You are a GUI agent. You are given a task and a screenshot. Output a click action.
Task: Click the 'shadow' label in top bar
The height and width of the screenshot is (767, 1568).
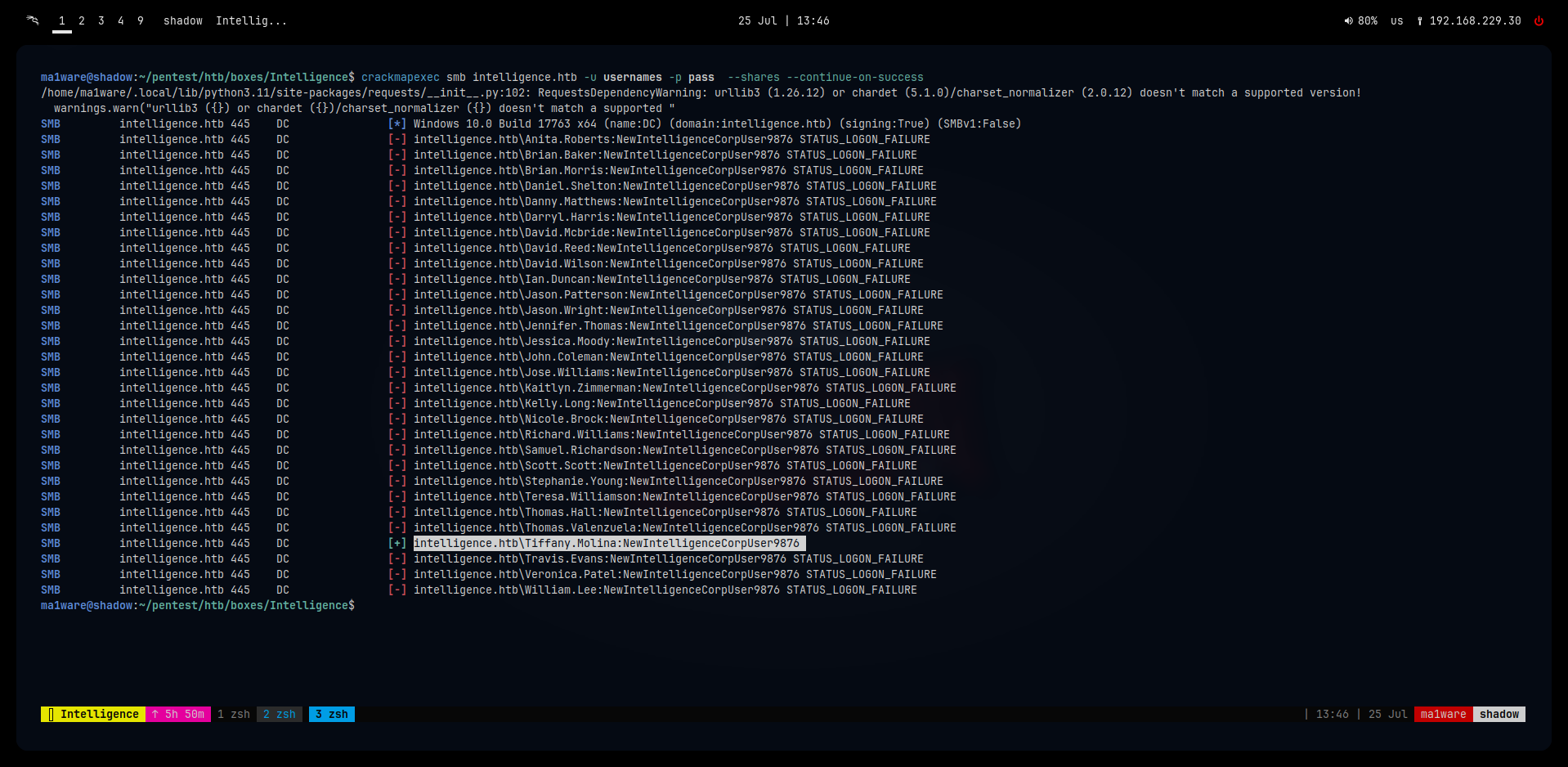pos(183,21)
